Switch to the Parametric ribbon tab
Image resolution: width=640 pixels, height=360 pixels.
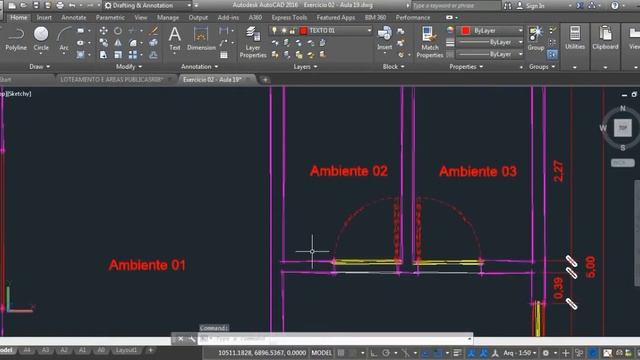click(110, 18)
